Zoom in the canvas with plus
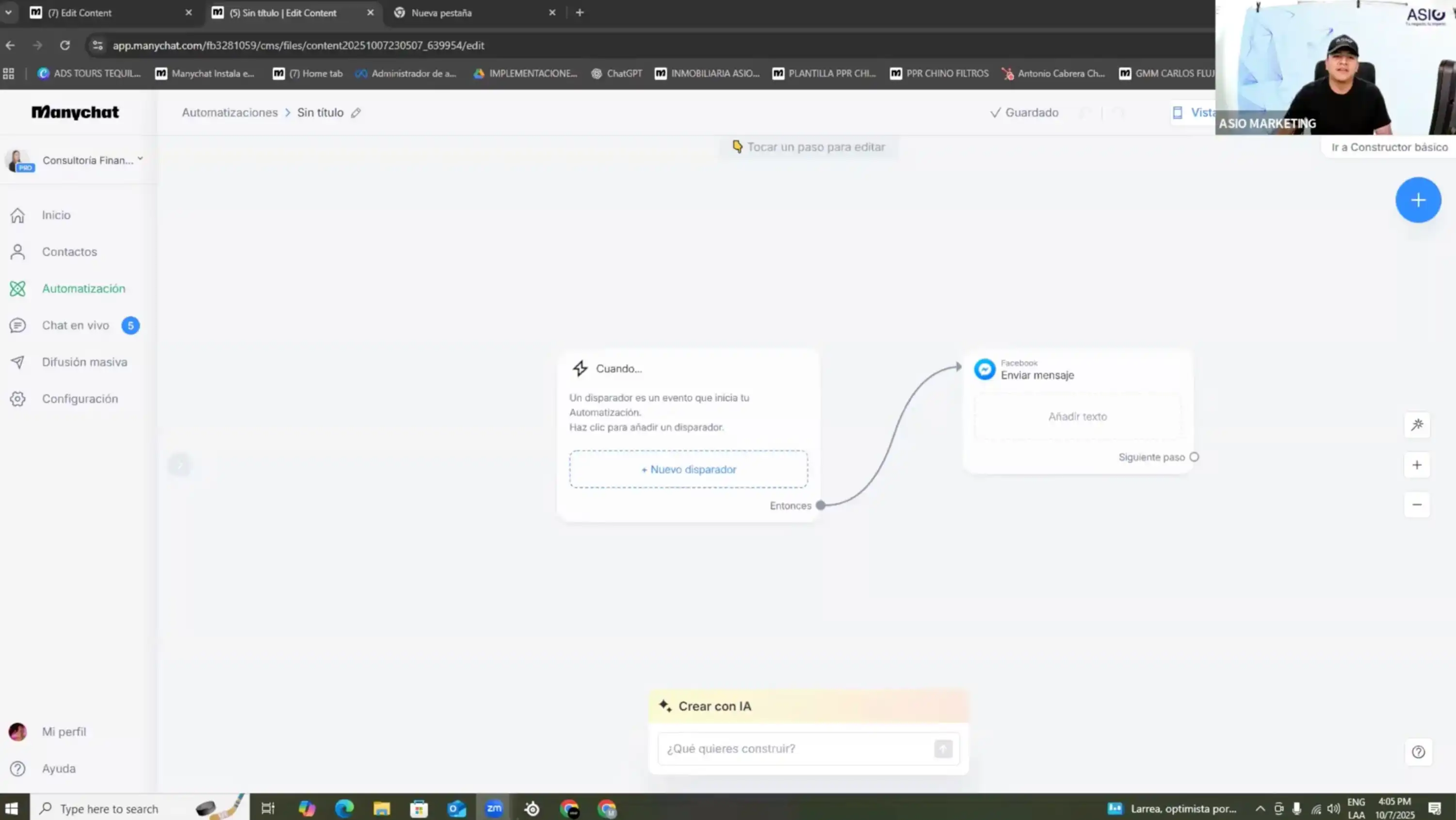The image size is (1456, 820). tap(1416, 465)
